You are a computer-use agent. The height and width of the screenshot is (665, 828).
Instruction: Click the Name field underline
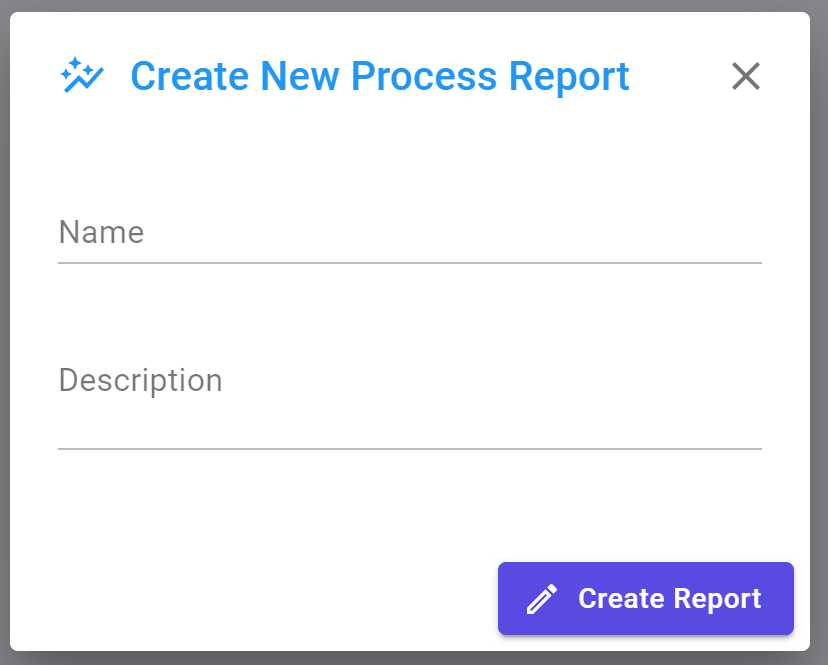pos(410,263)
